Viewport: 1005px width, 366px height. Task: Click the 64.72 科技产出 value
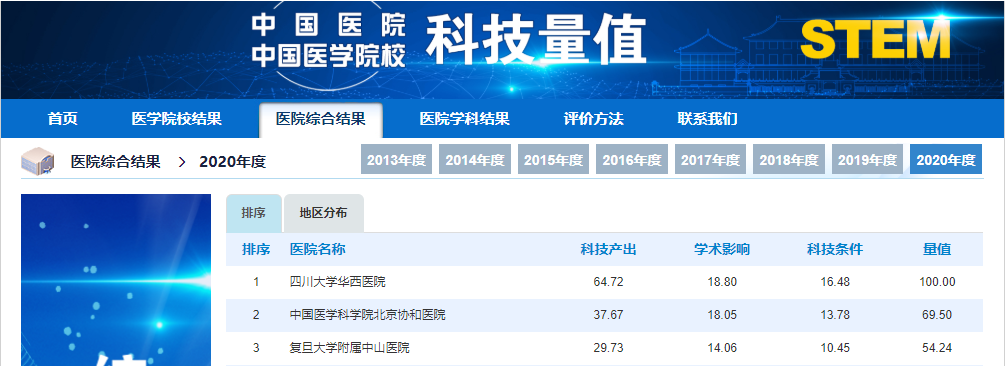click(608, 281)
